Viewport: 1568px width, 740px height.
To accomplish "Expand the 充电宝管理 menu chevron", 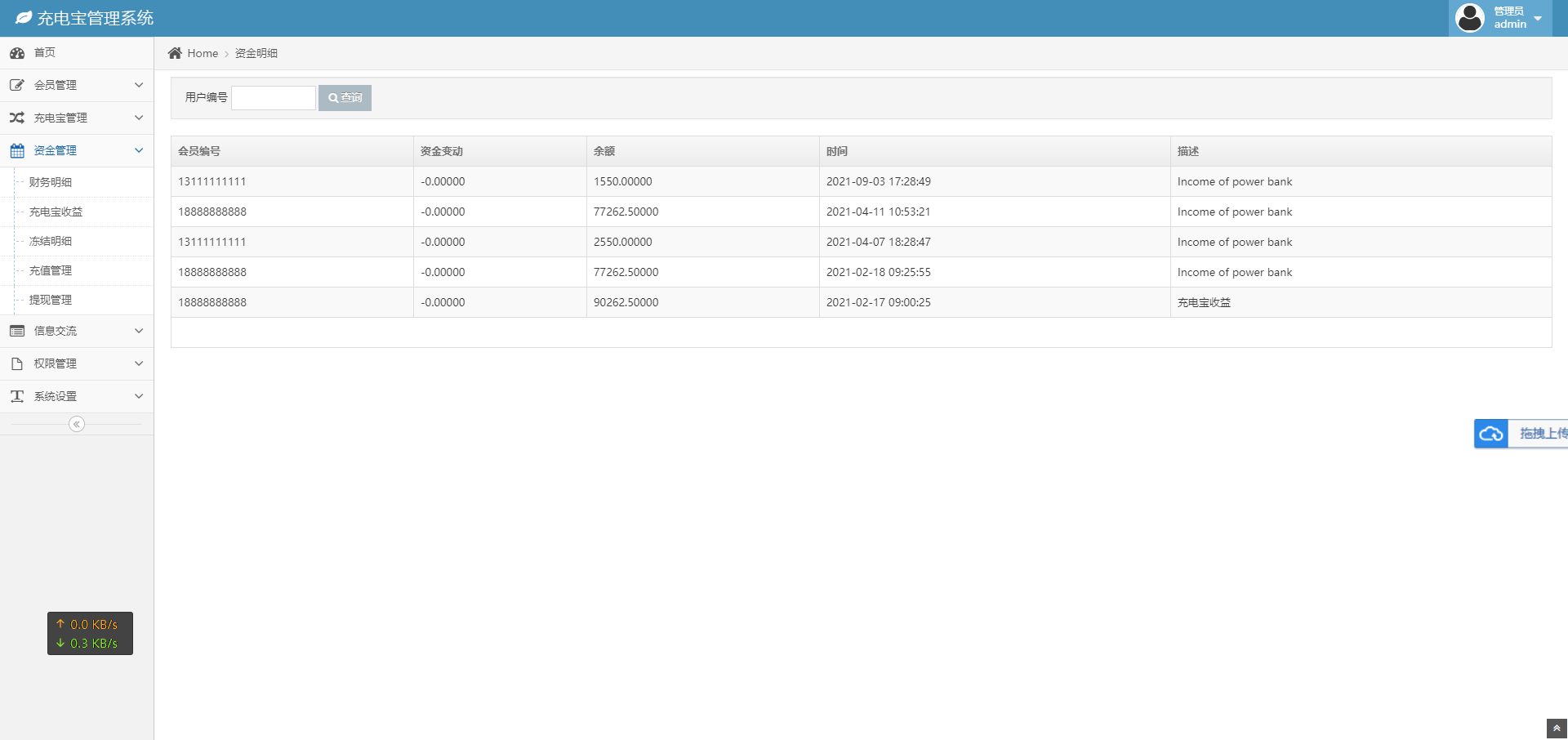I will (x=139, y=118).
